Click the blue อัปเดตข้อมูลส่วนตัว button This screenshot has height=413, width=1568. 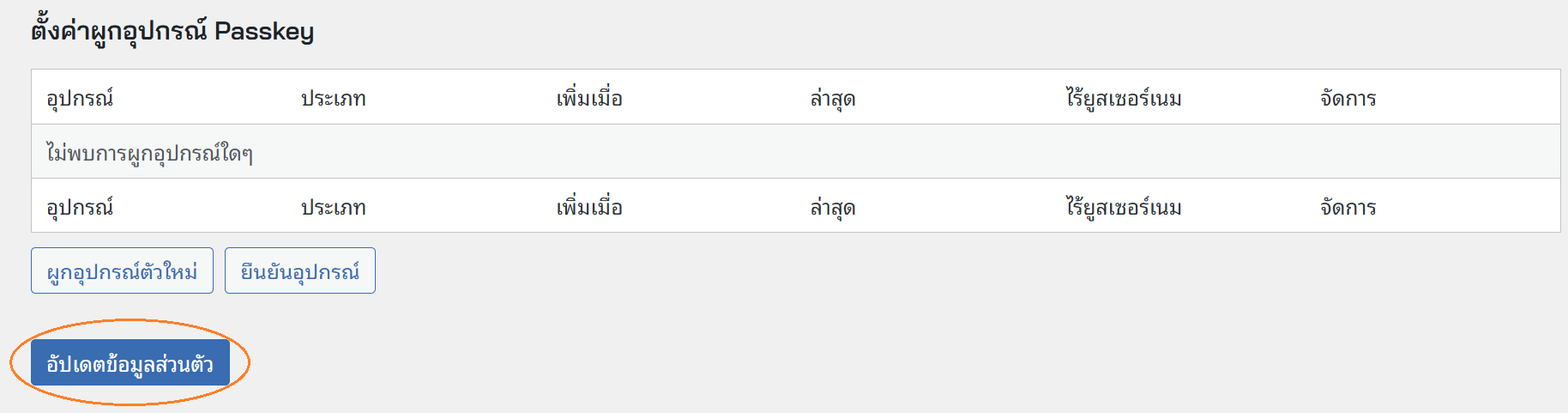(130, 363)
